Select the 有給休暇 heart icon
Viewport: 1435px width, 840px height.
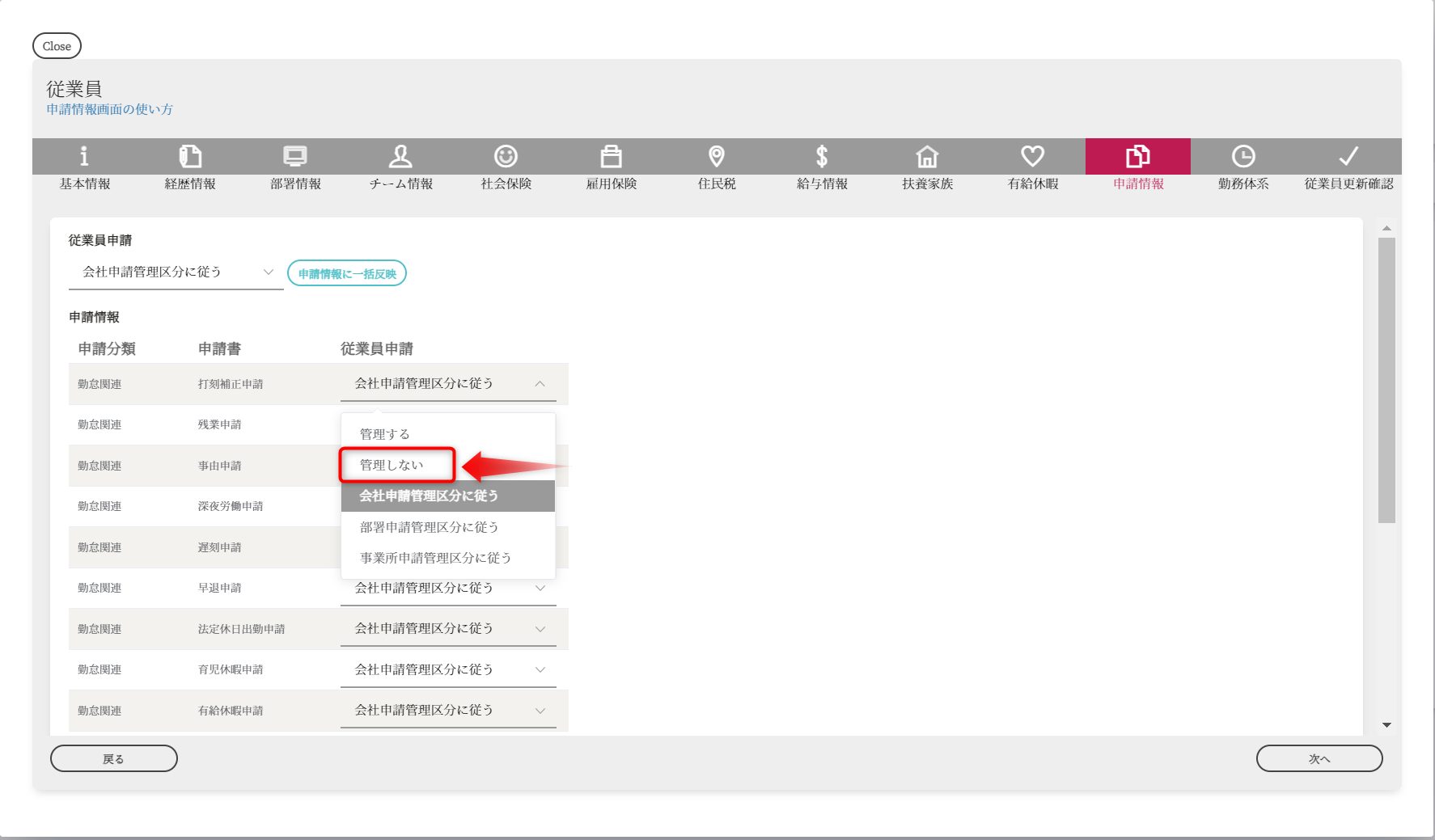click(1032, 156)
